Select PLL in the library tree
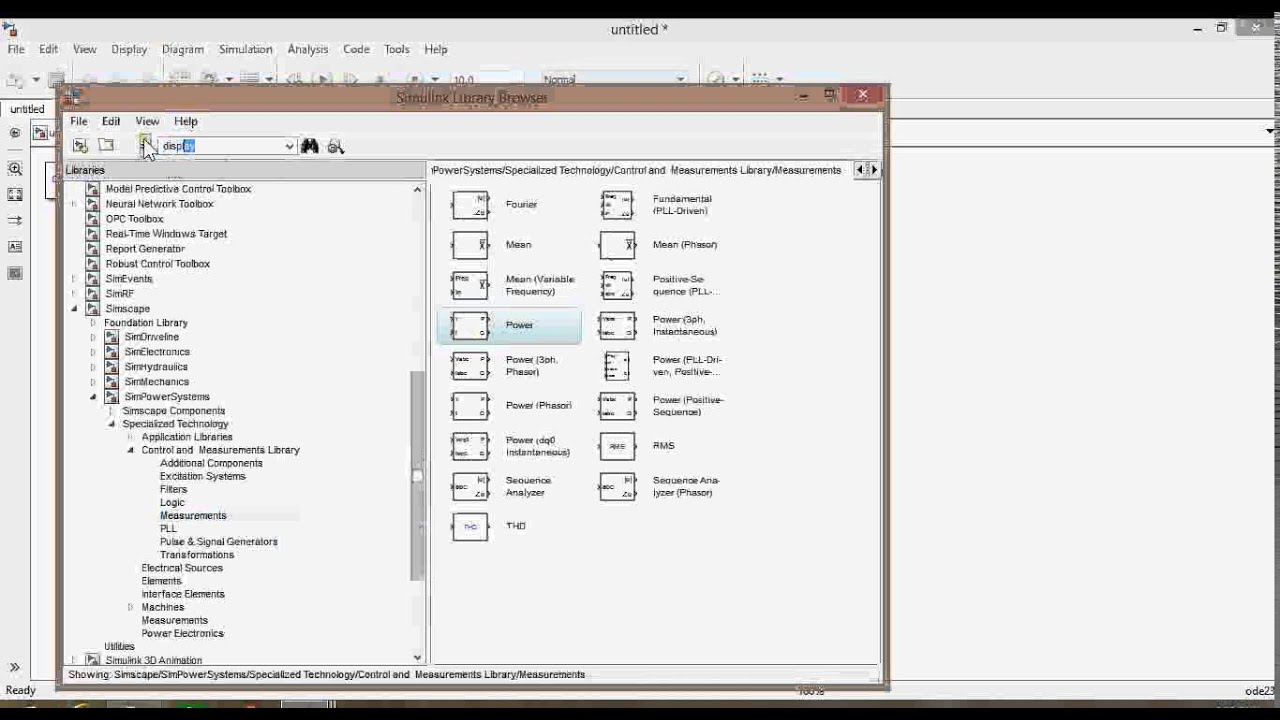Viewport: 1280px width, 720px height. point(168,529)
